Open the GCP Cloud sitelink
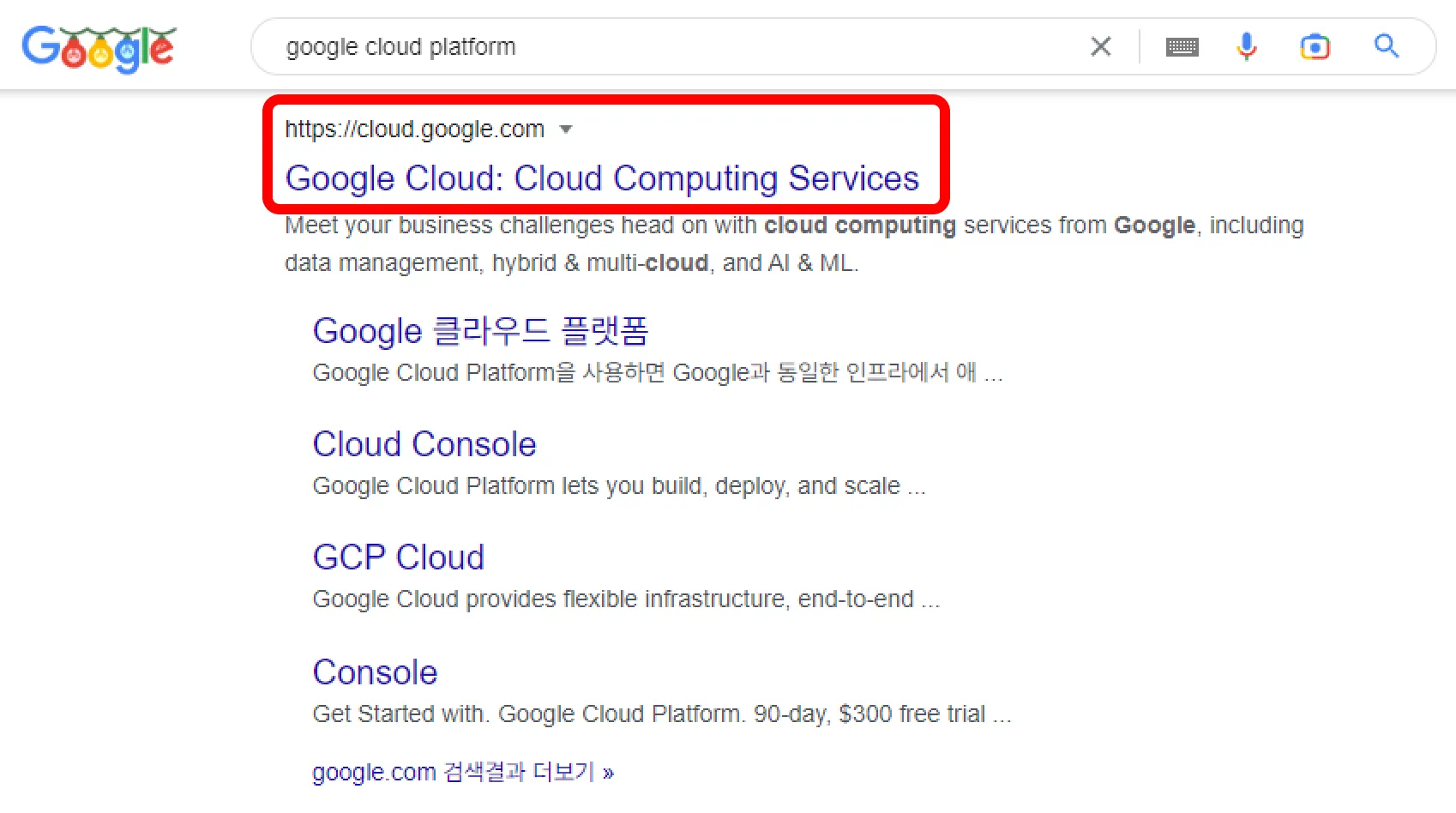 [399, 557]
